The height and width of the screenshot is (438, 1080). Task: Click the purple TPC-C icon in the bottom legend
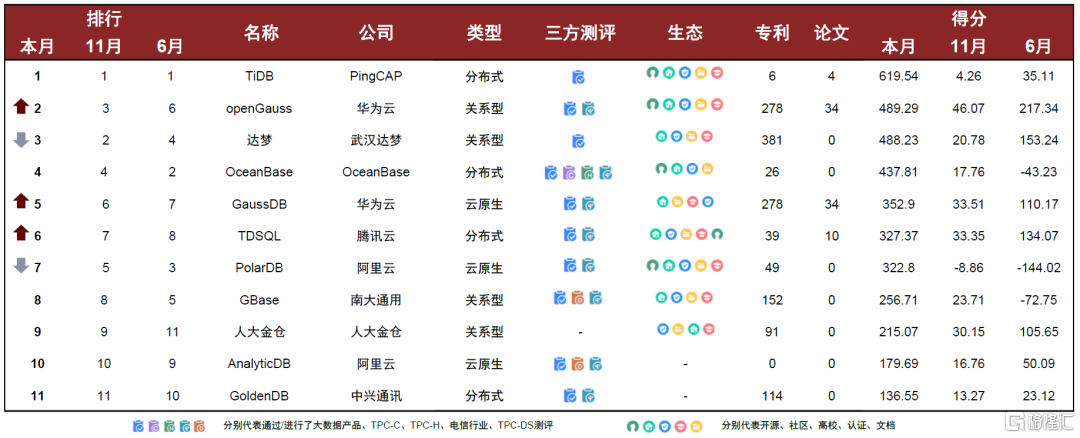click(x=153, y=426)
